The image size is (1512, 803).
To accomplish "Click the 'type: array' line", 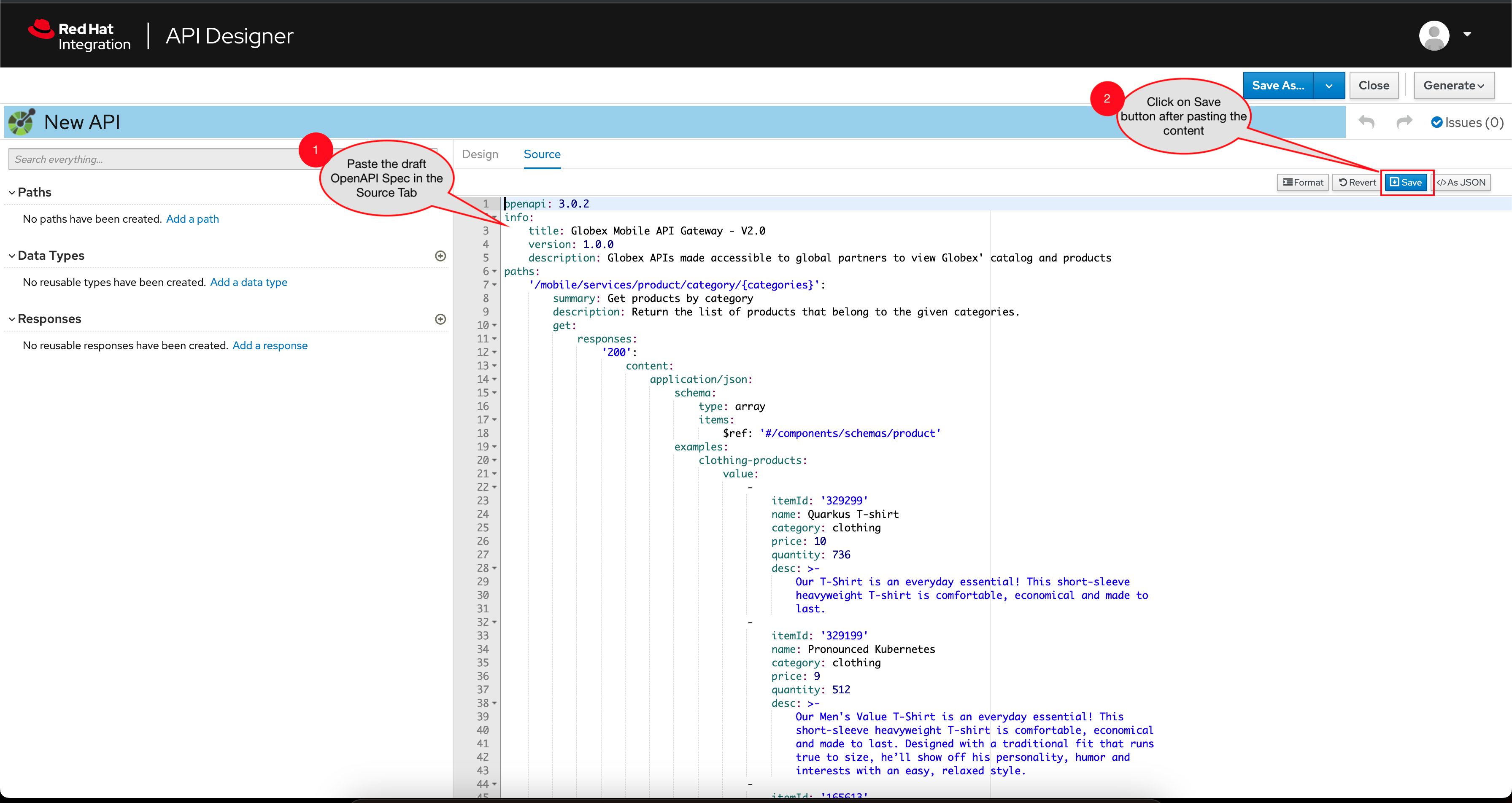I will 732,406.
